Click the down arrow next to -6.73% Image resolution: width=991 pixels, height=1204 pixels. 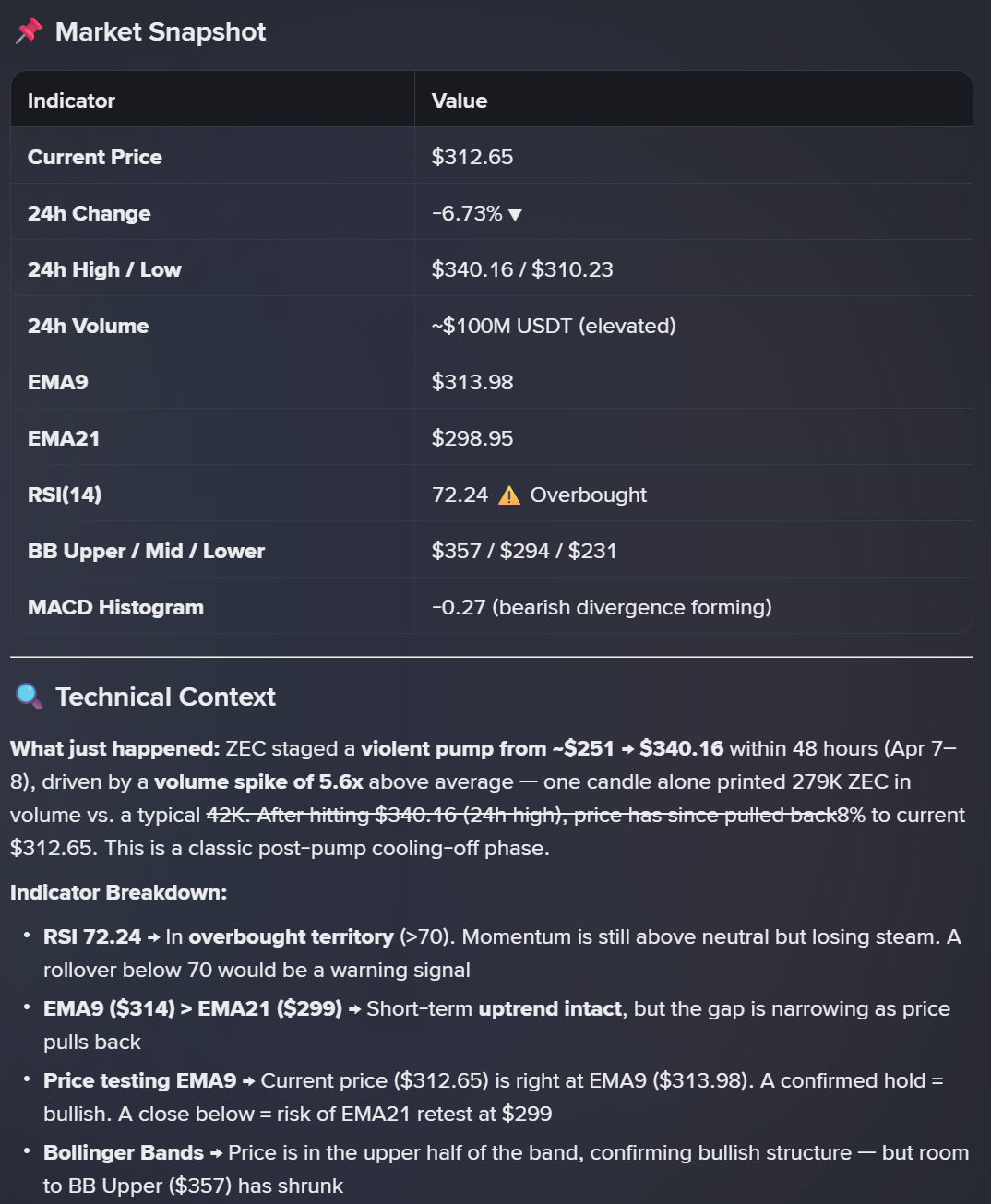pyautogui.click(x=515, y=215)
